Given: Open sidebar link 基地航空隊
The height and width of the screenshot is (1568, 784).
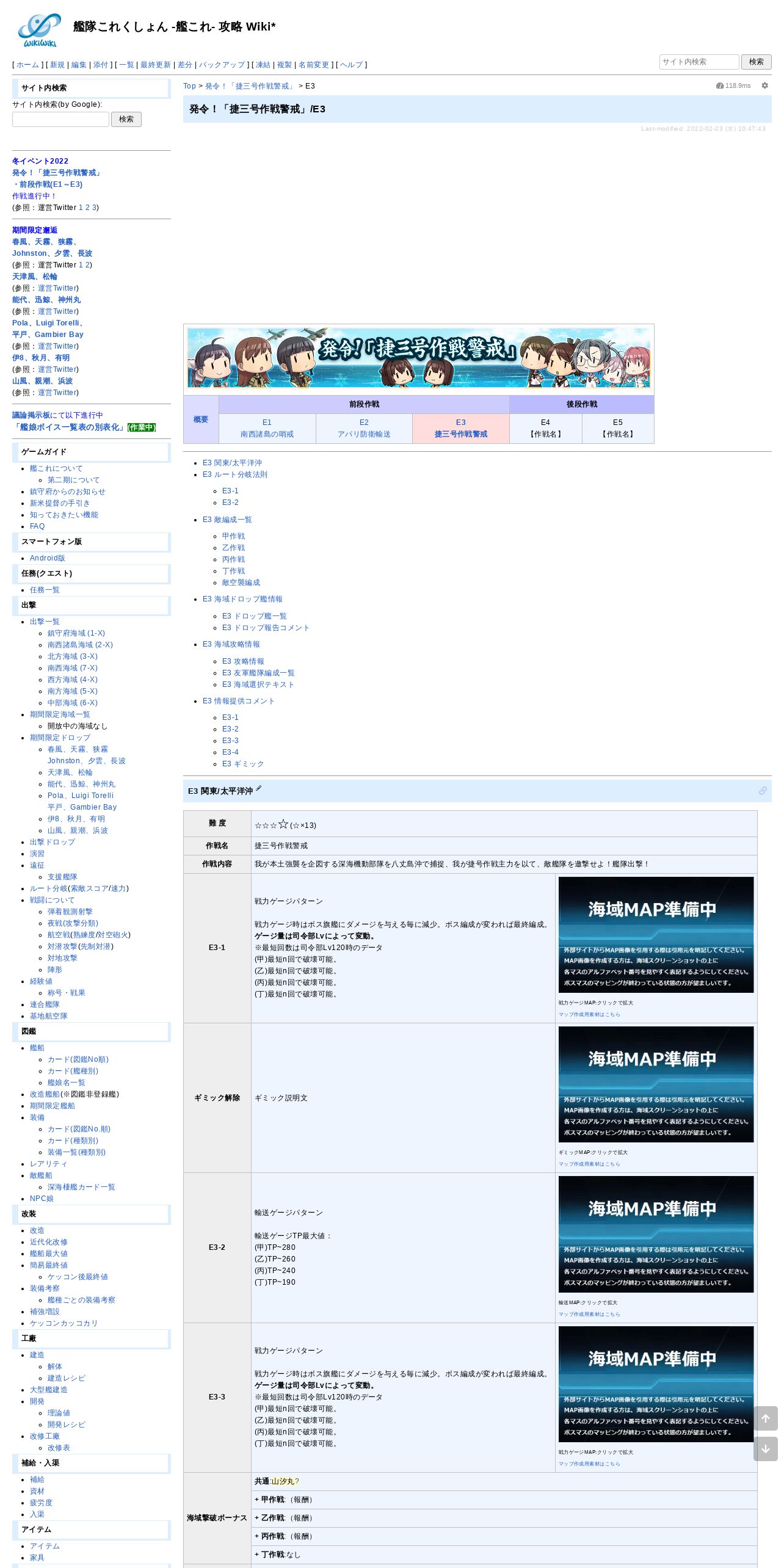Looking at the screenshot, I should click(x=49, y=1016).
